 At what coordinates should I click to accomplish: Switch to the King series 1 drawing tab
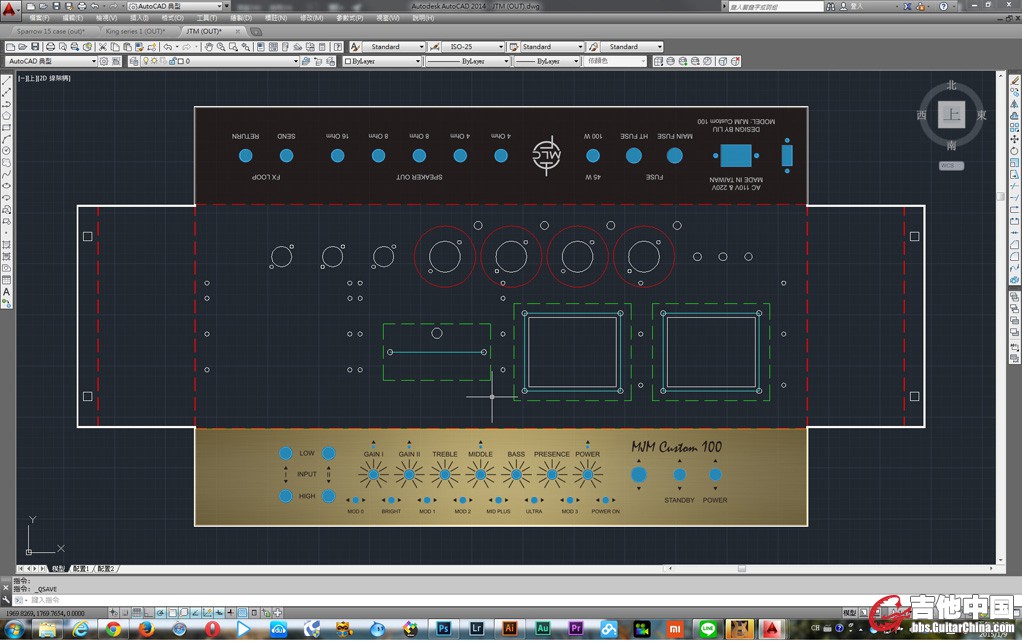point(134,31)
